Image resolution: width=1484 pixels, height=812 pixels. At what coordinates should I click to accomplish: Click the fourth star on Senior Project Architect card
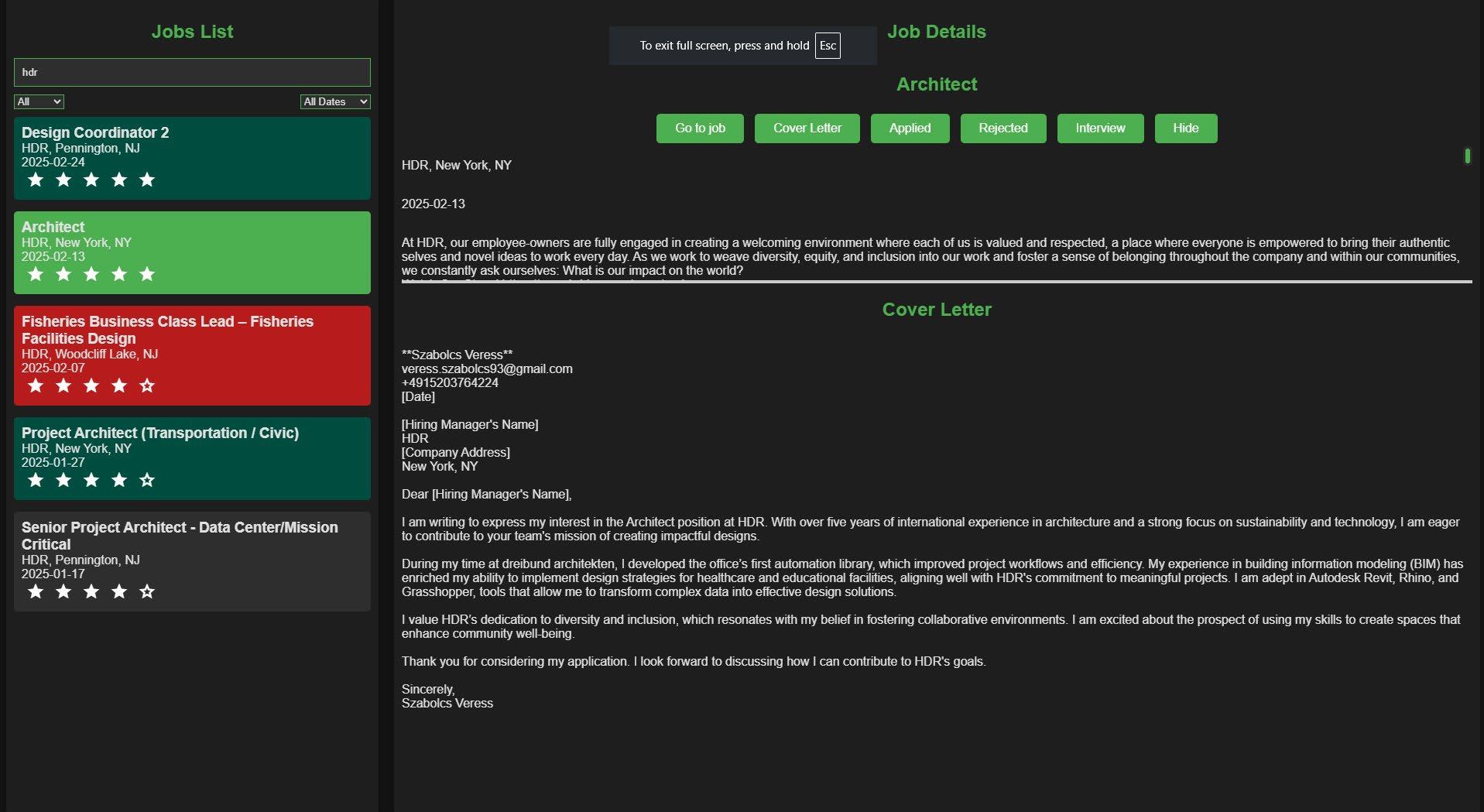pos(119,592)
